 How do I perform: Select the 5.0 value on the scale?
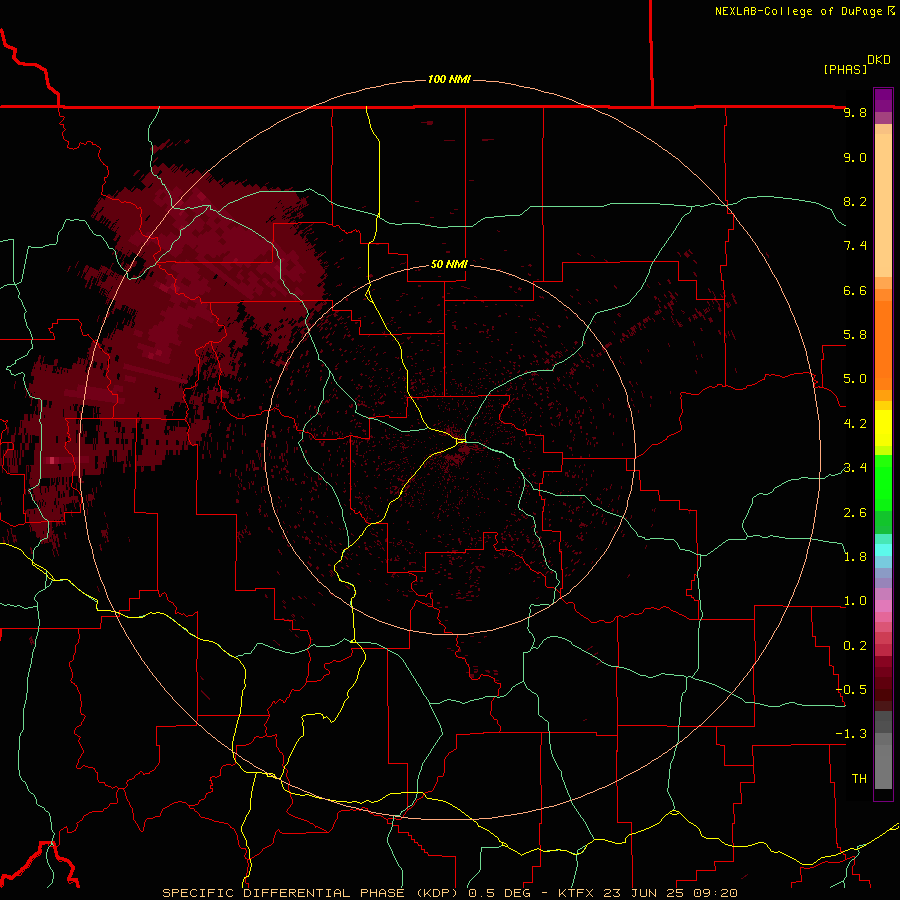pos(855,379)
